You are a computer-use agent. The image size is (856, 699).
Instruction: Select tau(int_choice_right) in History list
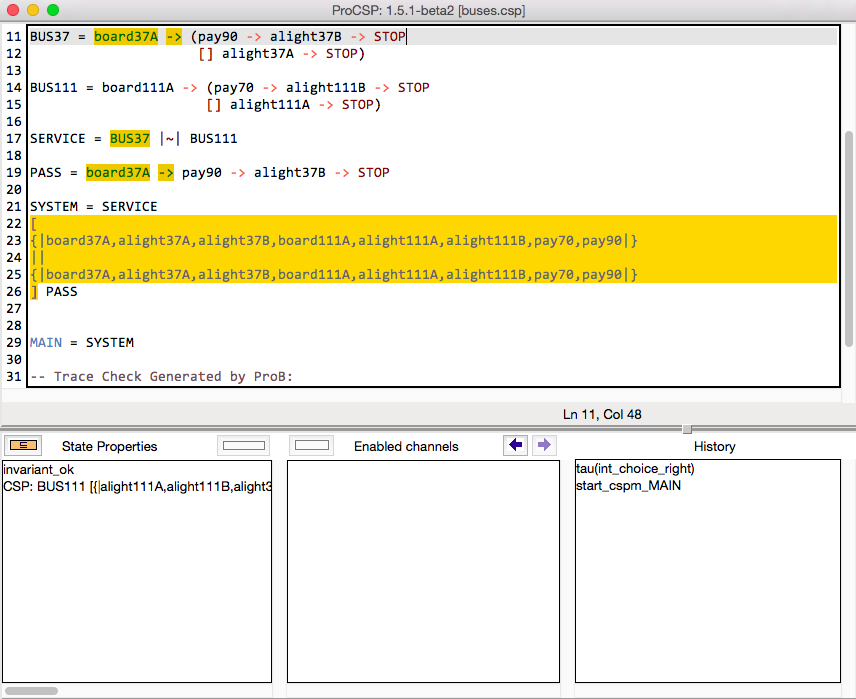click(635, 468)
